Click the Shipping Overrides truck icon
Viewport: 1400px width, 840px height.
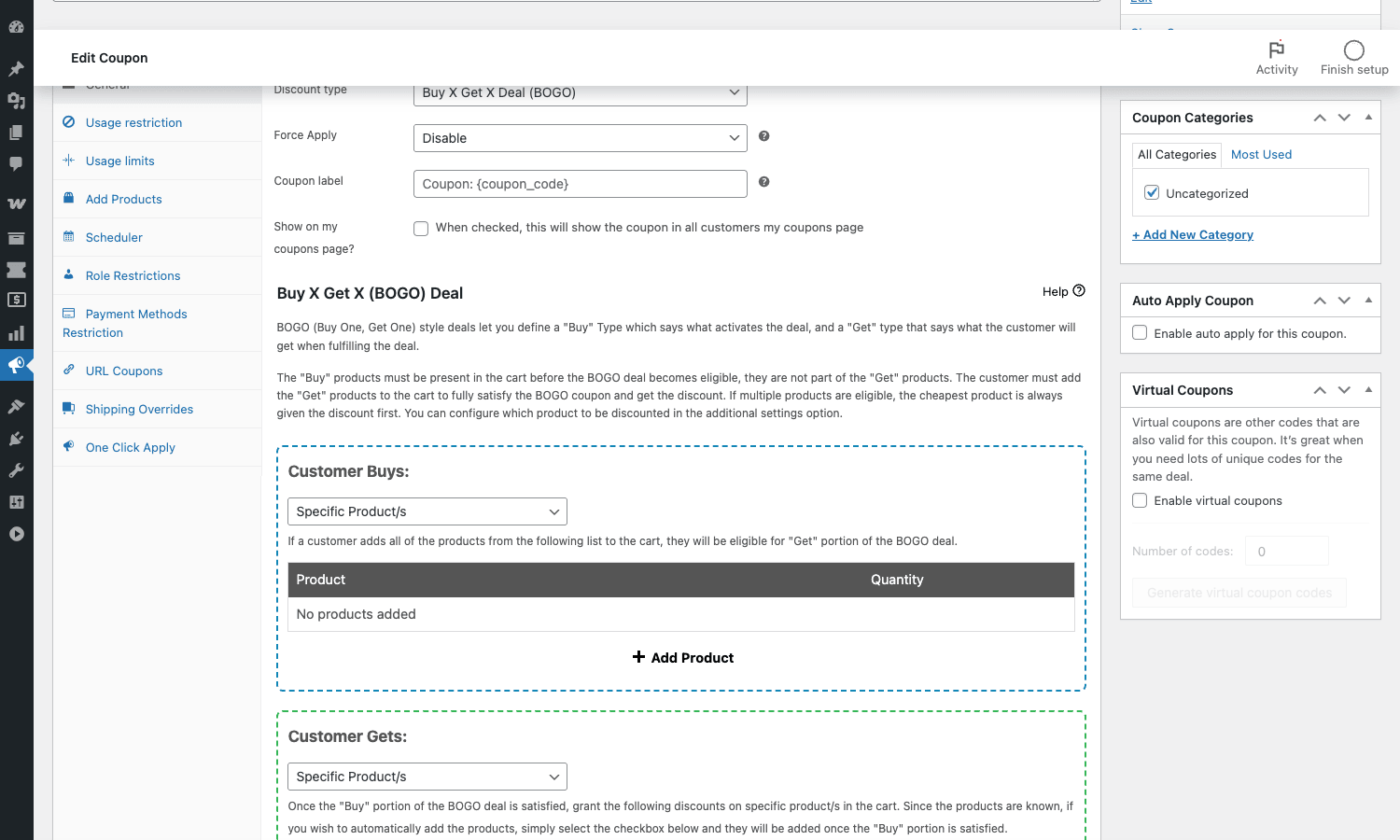click(x=69, y=409)
